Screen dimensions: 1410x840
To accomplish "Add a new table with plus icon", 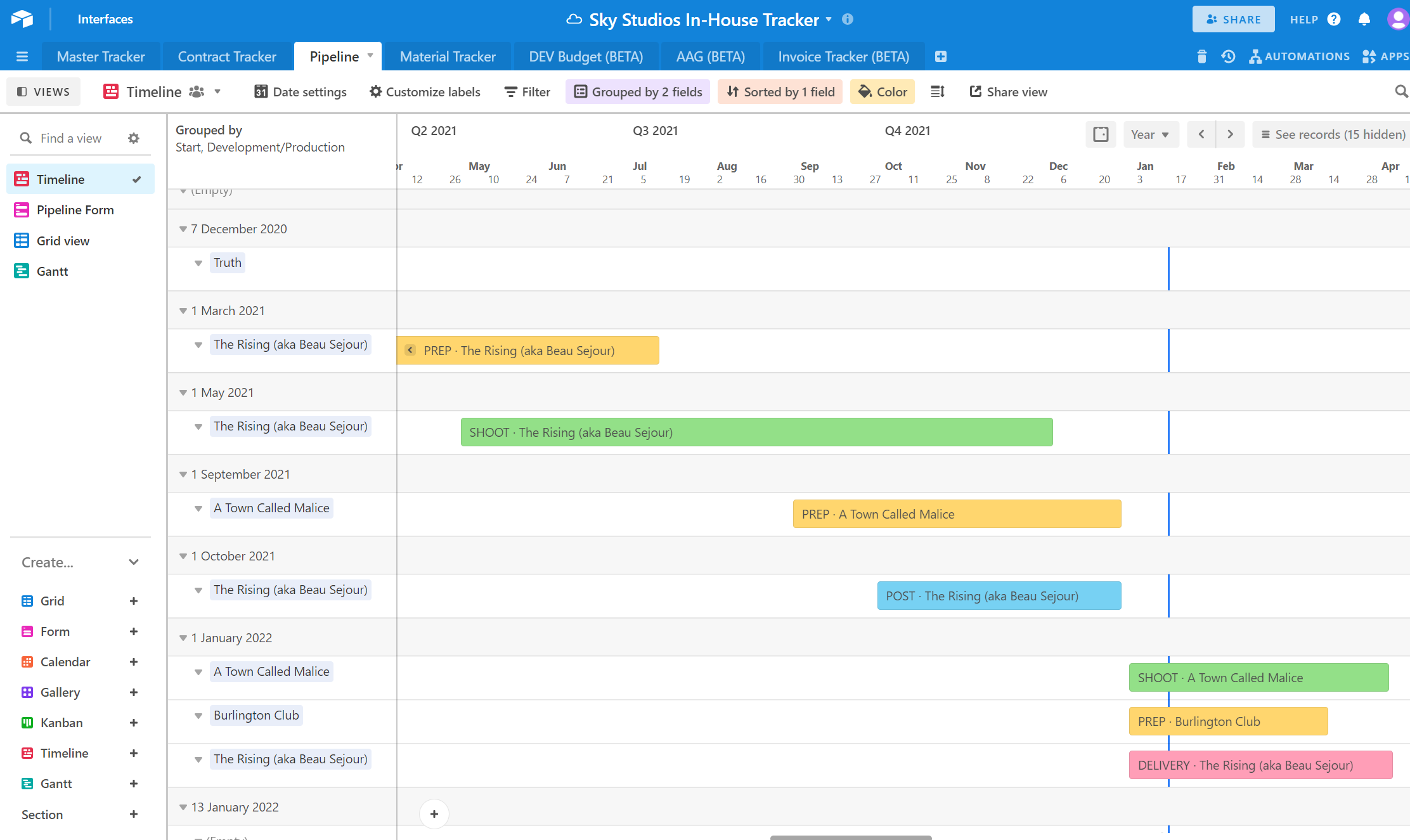I will click(x=941, y=56).
